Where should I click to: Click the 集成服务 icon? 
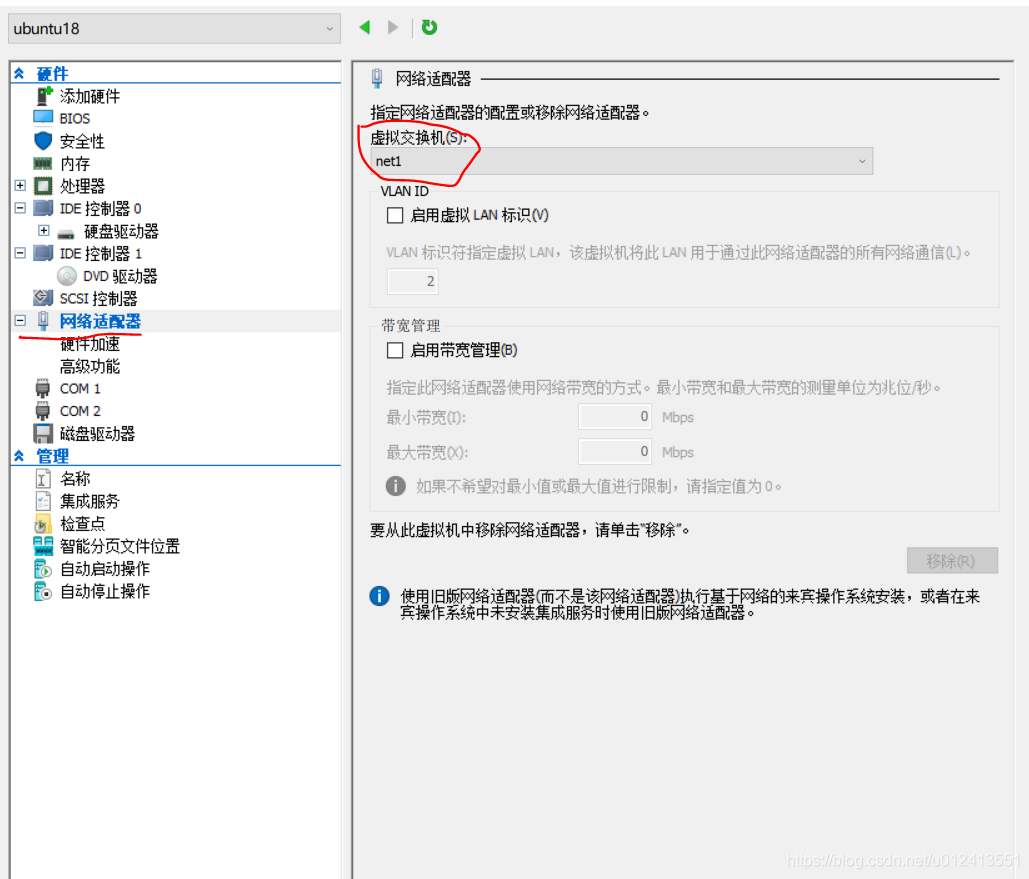tap(43, 502)
